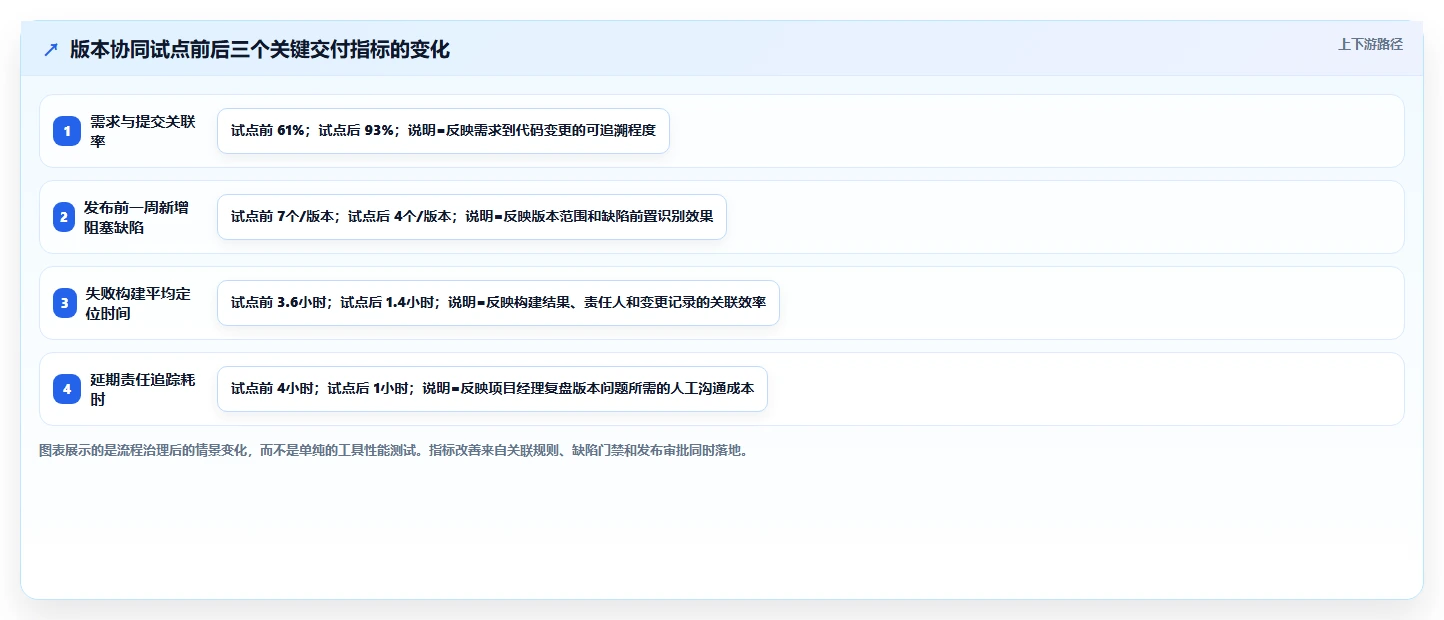Click the label 延期责任追踪耗时
The width and height of the screenshot is (1444, 620).
(x=143, y=389)
